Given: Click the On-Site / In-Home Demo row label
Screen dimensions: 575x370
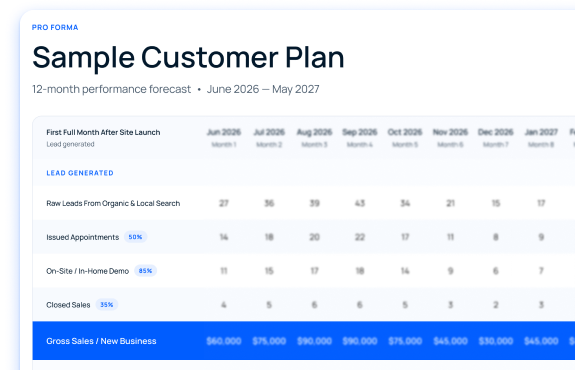Looking at the screenshot, I should click(87, 271).
